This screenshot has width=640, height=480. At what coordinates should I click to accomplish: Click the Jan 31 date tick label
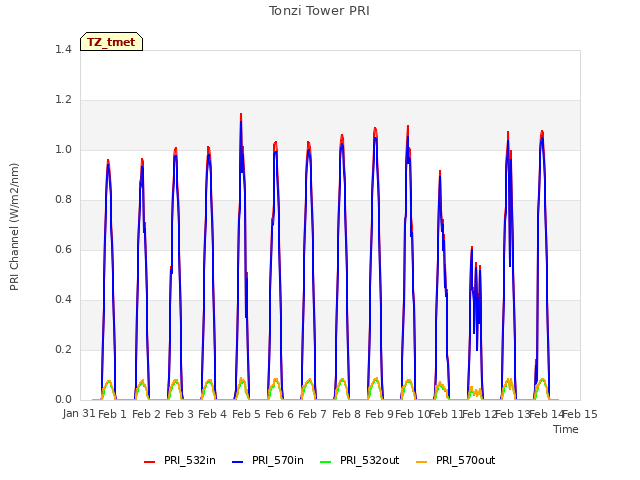pos(79,414)
